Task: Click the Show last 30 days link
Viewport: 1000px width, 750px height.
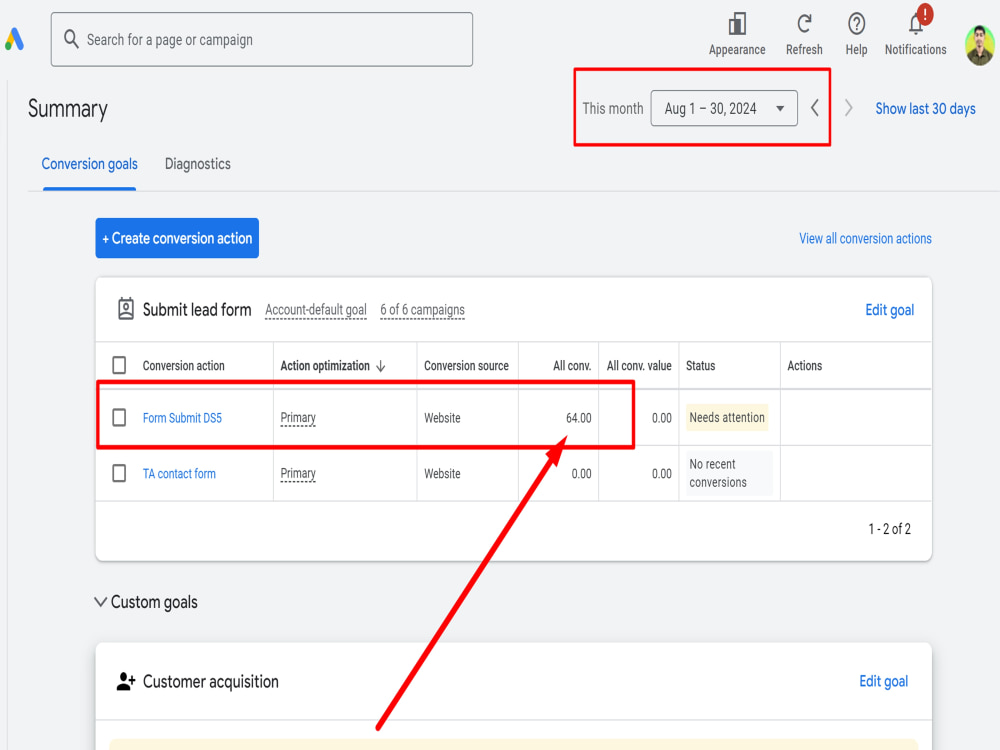Action: pos(925,108)
